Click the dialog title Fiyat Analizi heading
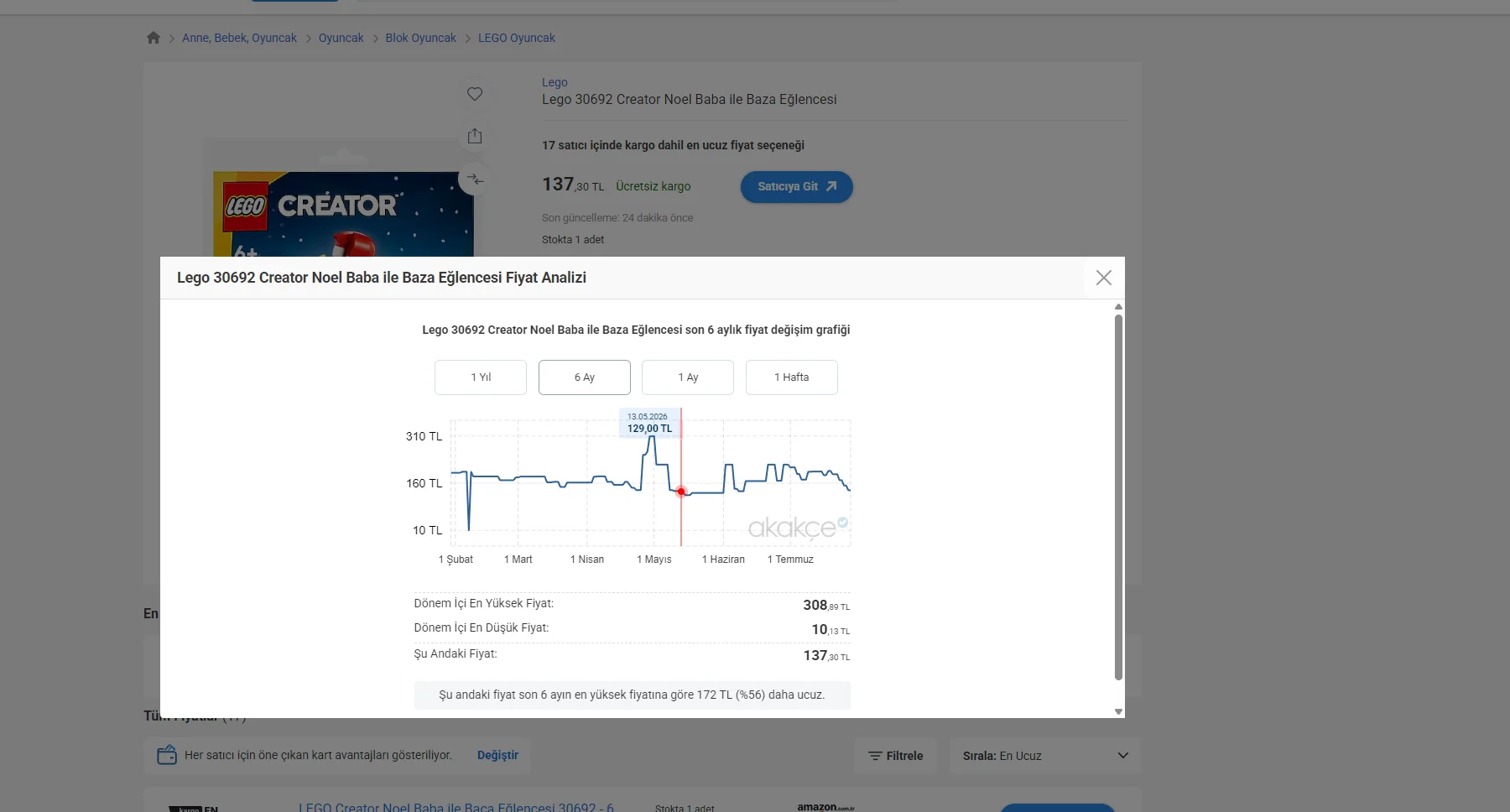The width and height of the screenshot is (1510, 812). click(x=382, y=278)
